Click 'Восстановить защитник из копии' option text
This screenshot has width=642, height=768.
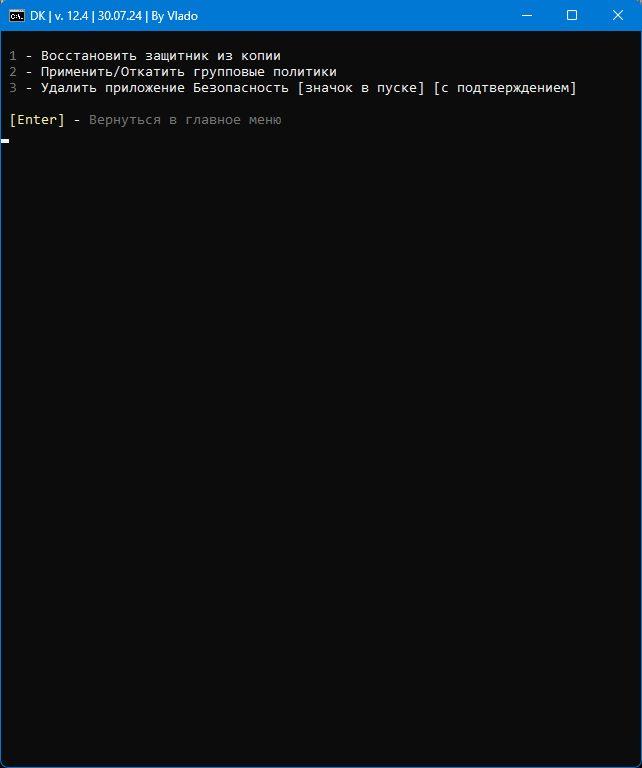coord(161,56)
